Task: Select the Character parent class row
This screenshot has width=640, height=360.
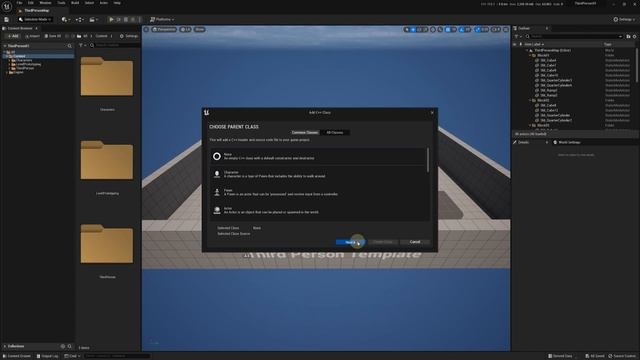Action: 319,174
